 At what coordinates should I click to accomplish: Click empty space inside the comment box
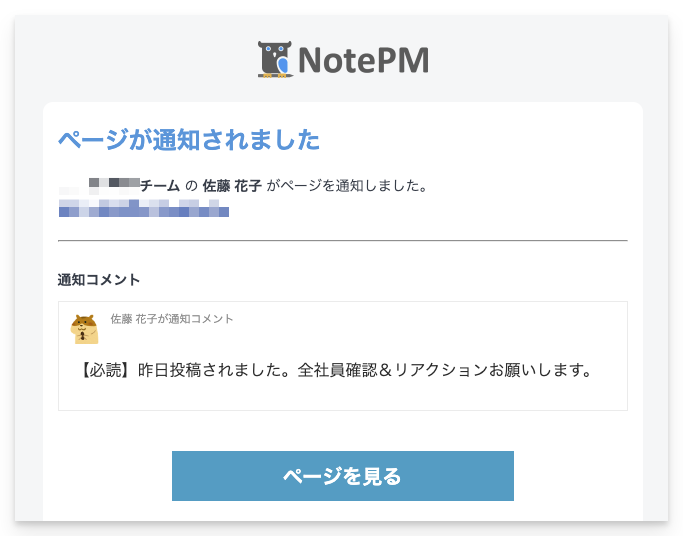[436, 331]
